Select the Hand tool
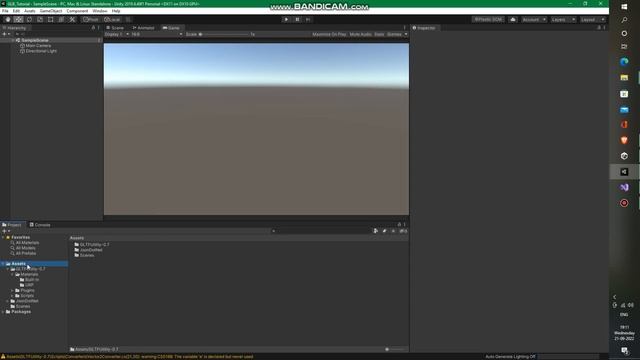Viewport: 640px width, 360px height. click(x=8, y=19)
